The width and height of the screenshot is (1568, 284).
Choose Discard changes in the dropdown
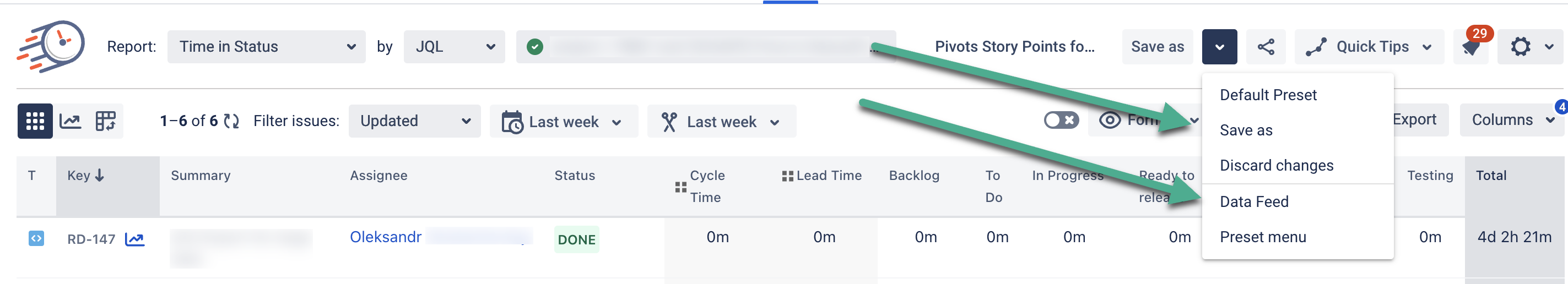1277,166
